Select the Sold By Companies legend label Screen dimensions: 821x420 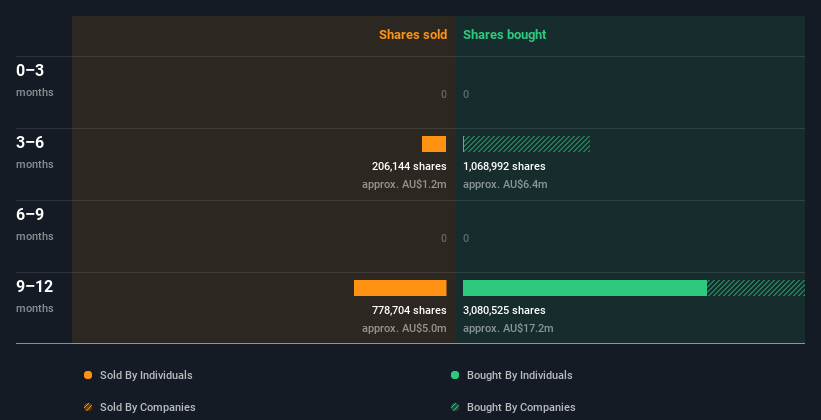[148, 407]
